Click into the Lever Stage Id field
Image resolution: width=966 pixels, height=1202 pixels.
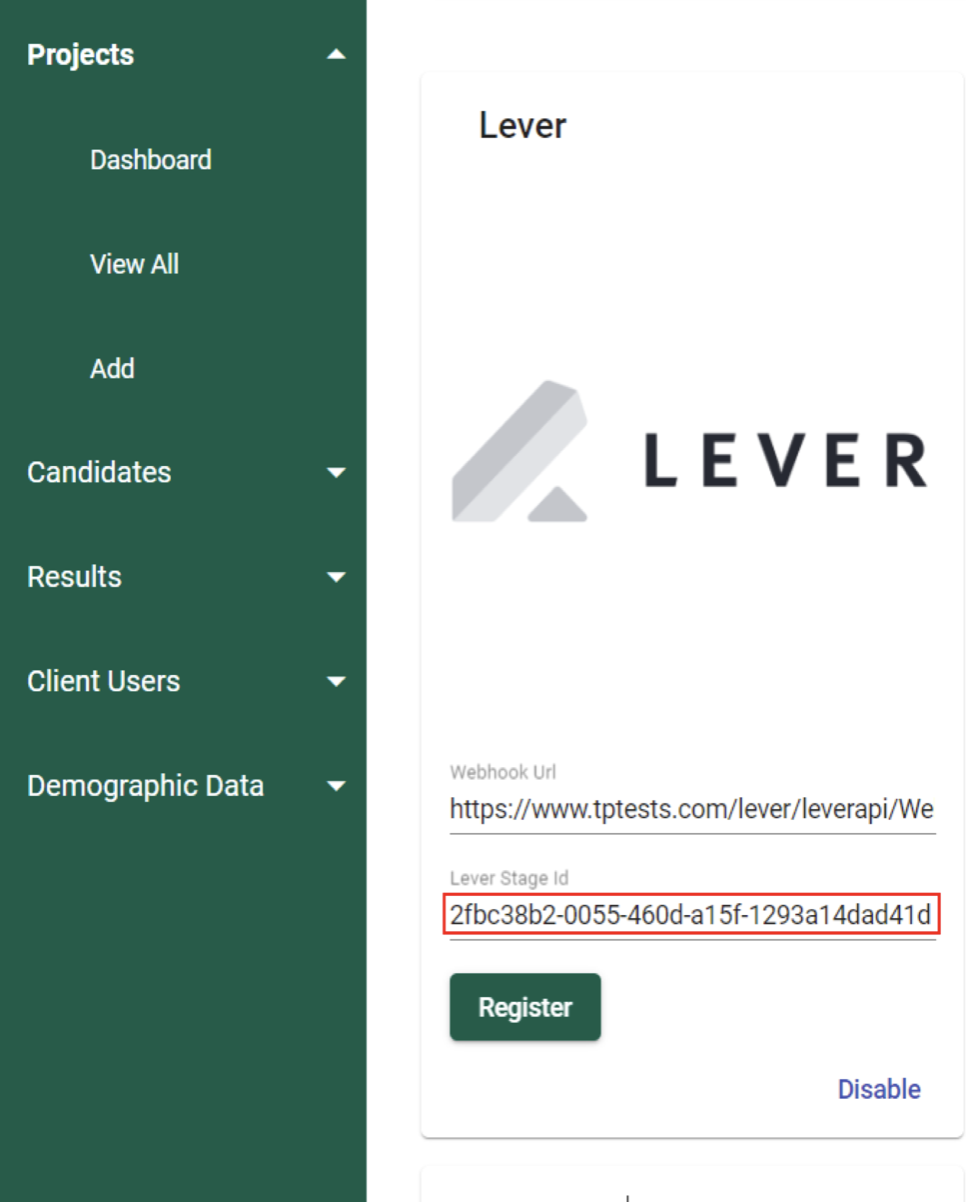pyautogui.click(x=692, y=915)
